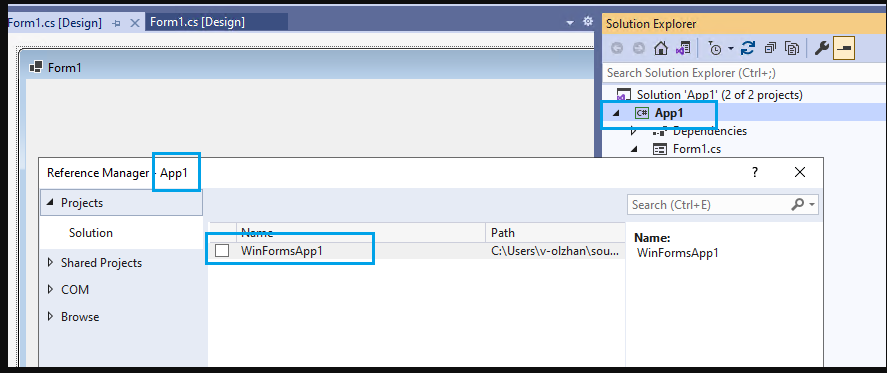
Task: Click the Forward arrow in Solution Explorer toolbar
Action: (x=639, y=49)
